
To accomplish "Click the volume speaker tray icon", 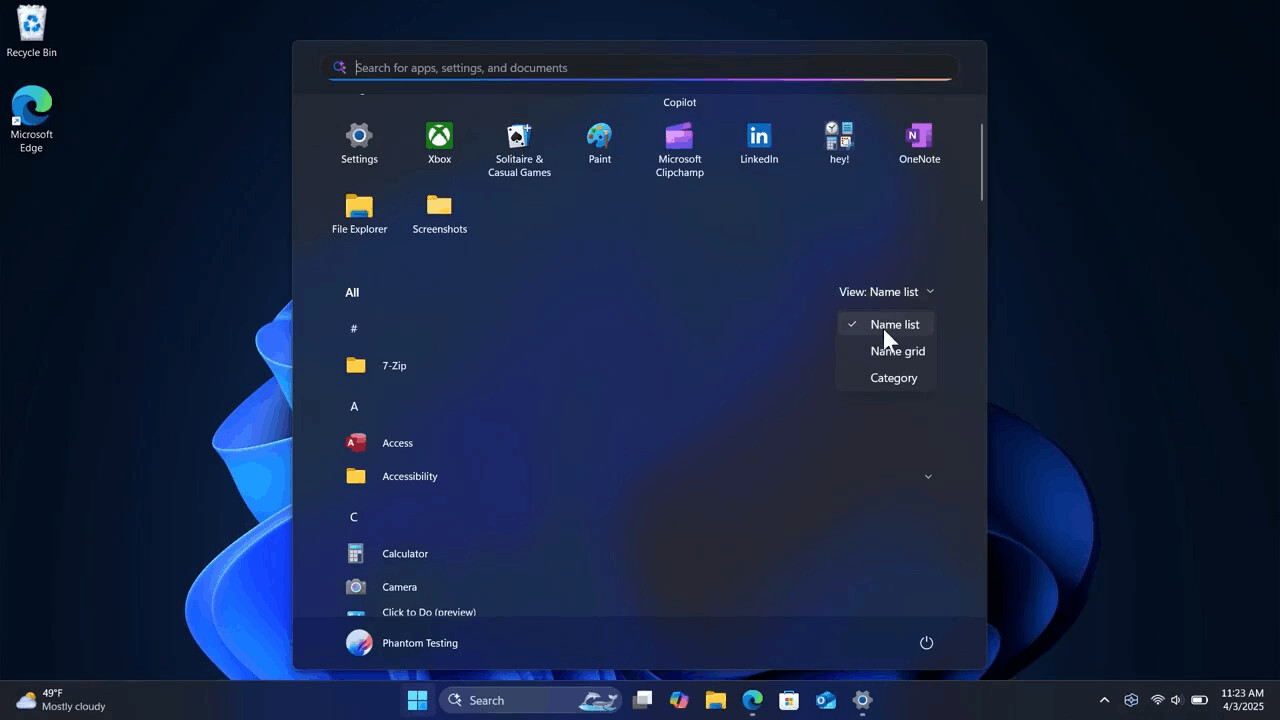I will click(1176, 700).
